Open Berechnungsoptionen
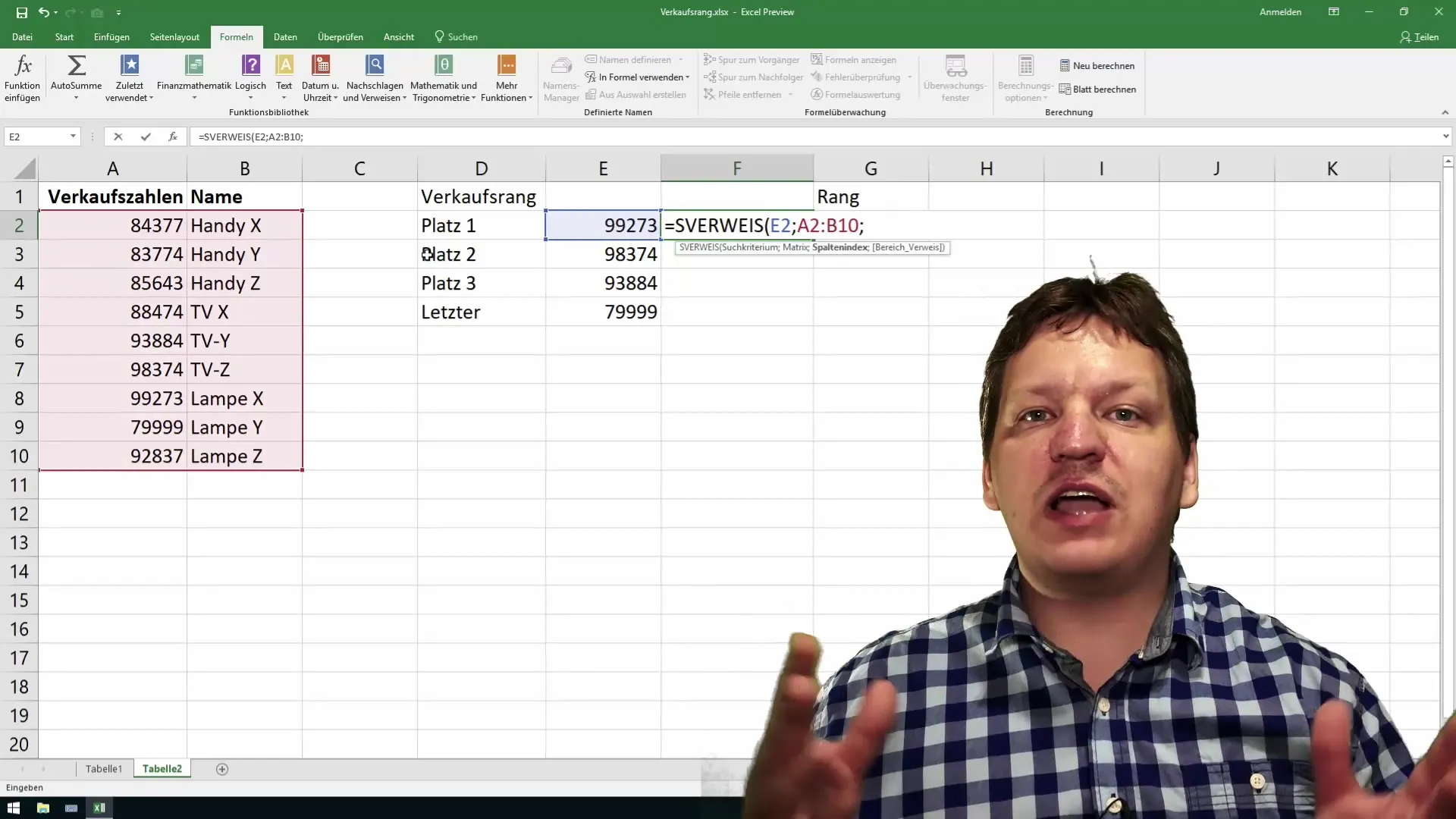This screenshot has height=819, width=1456. click(1025, 77)
